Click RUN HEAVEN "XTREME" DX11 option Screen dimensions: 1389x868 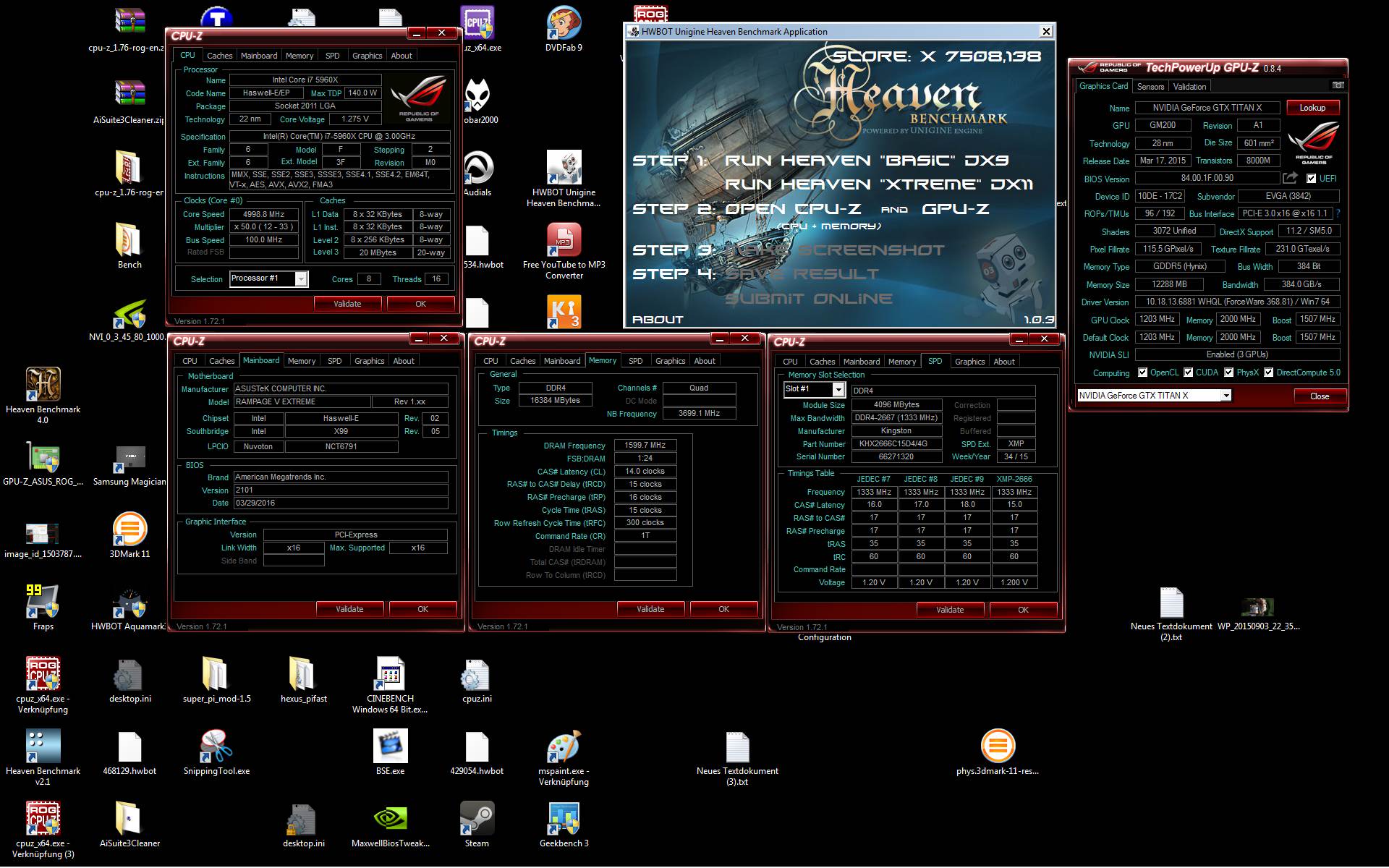coord(879,184)
